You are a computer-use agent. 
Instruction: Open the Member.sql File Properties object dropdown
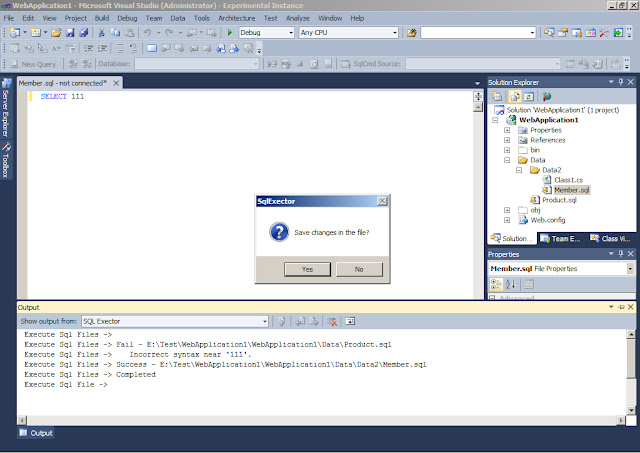pyautogui.click(x=630, y=269)
